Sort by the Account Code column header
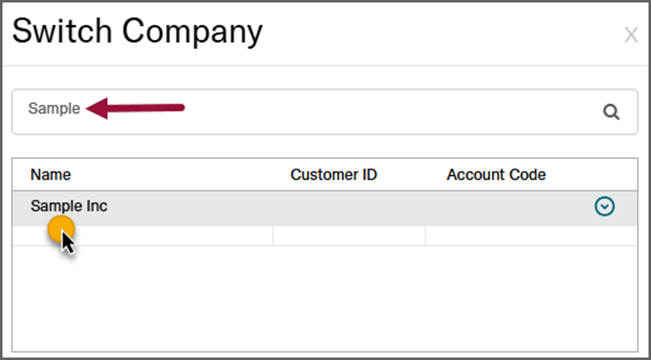 pyautogui.click(x=496, y=175)
